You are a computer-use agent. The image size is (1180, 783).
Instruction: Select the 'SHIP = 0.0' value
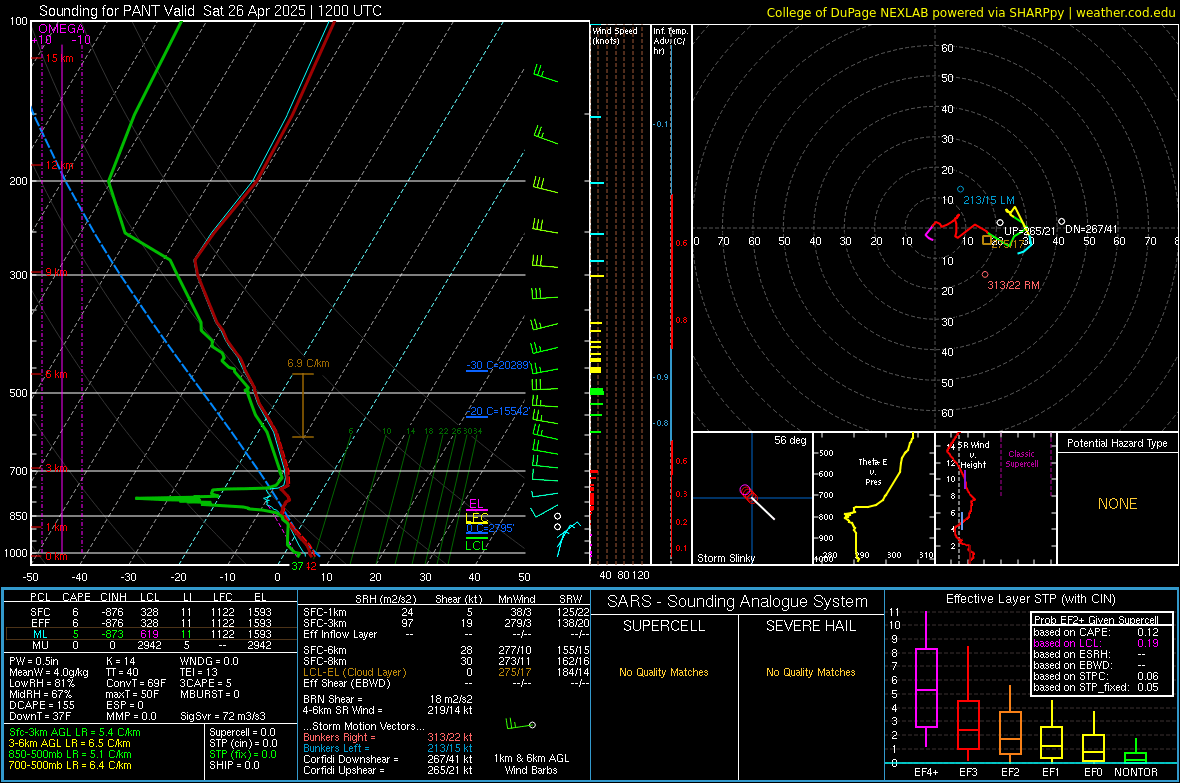234,765
